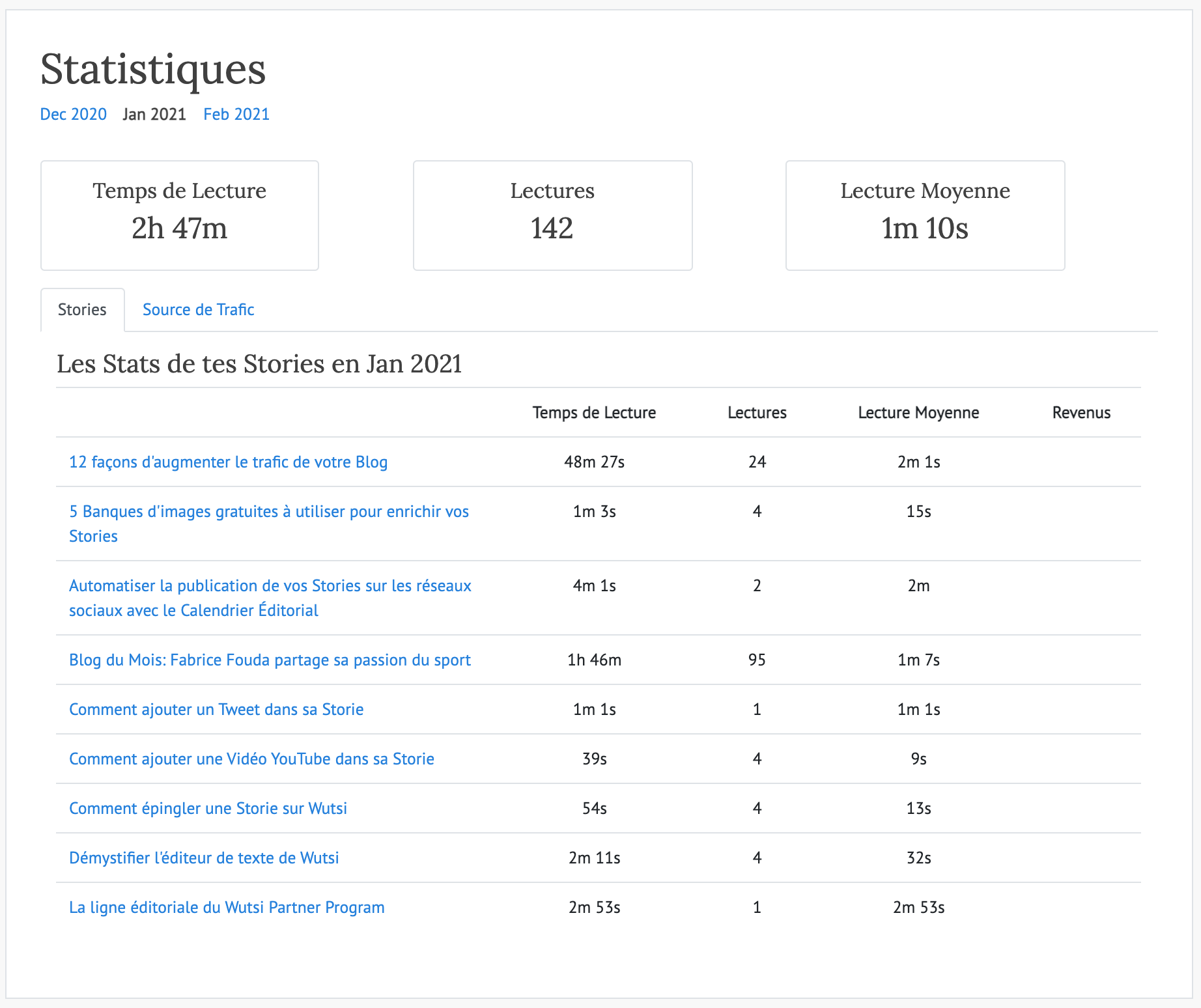
Task: Click the Temps de Lecture summary card
Action: (x=179, y=215)
